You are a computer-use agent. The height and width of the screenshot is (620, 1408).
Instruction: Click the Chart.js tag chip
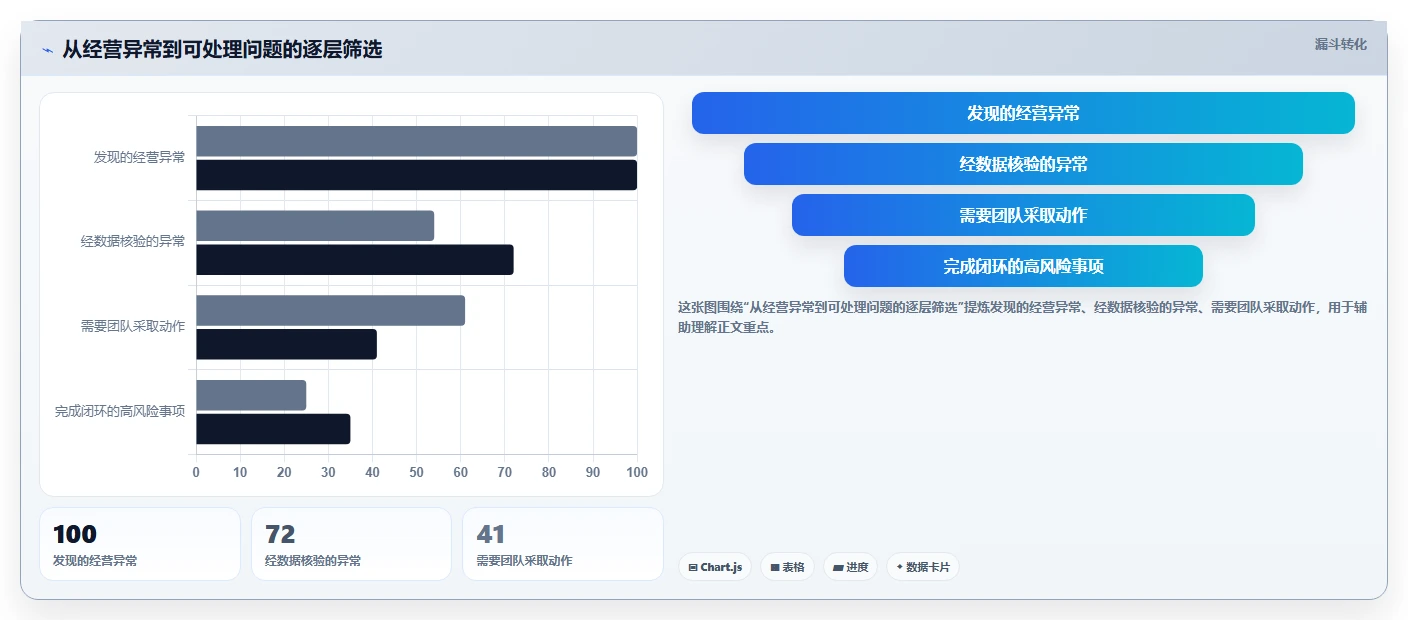click(715, 567)
